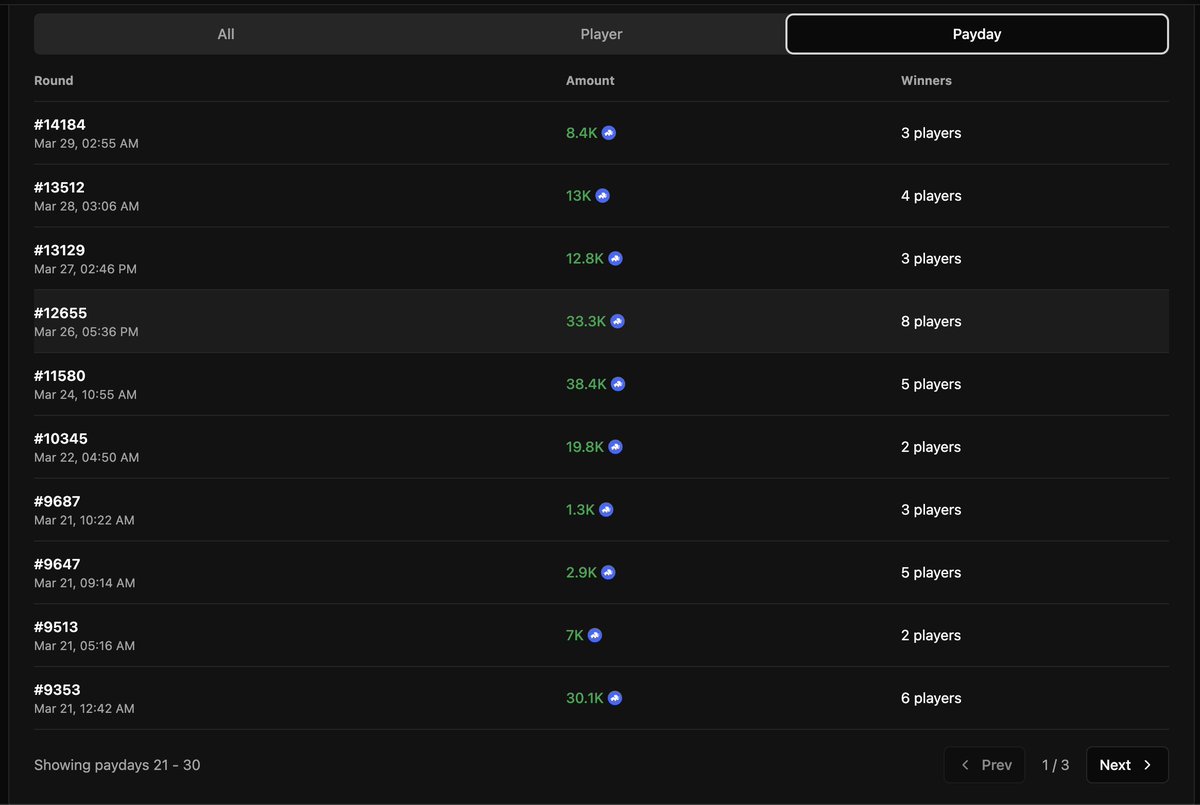
Task: Click the 1.3K amount value
Action: [580, 510]
